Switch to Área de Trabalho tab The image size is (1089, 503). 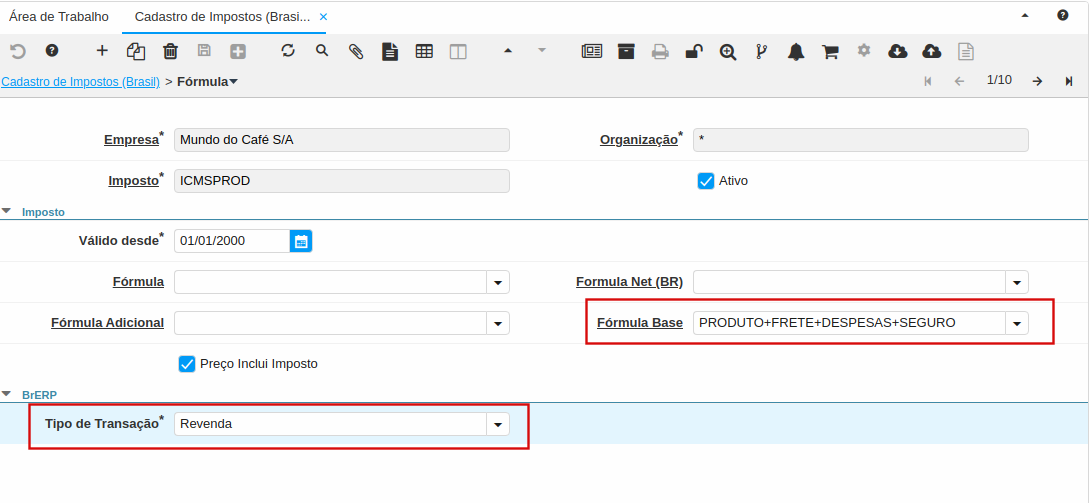59,17
